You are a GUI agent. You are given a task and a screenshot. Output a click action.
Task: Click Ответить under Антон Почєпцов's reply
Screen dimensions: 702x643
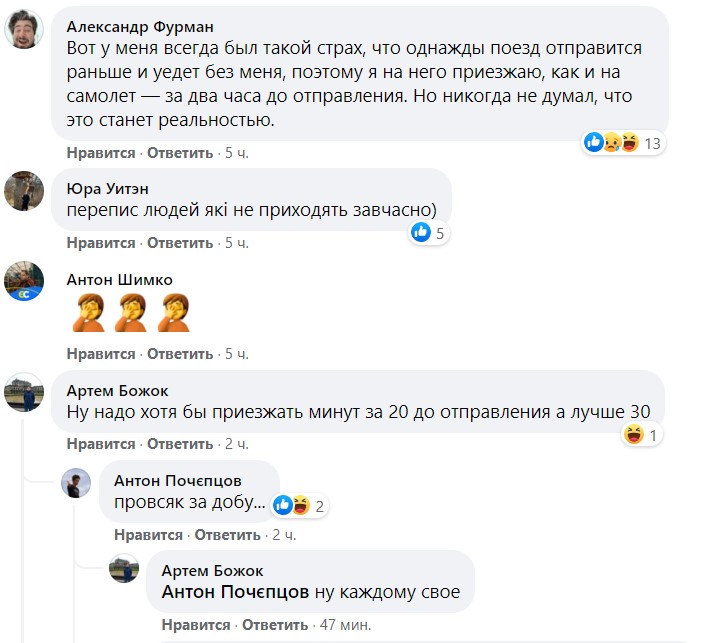point(228,535)
